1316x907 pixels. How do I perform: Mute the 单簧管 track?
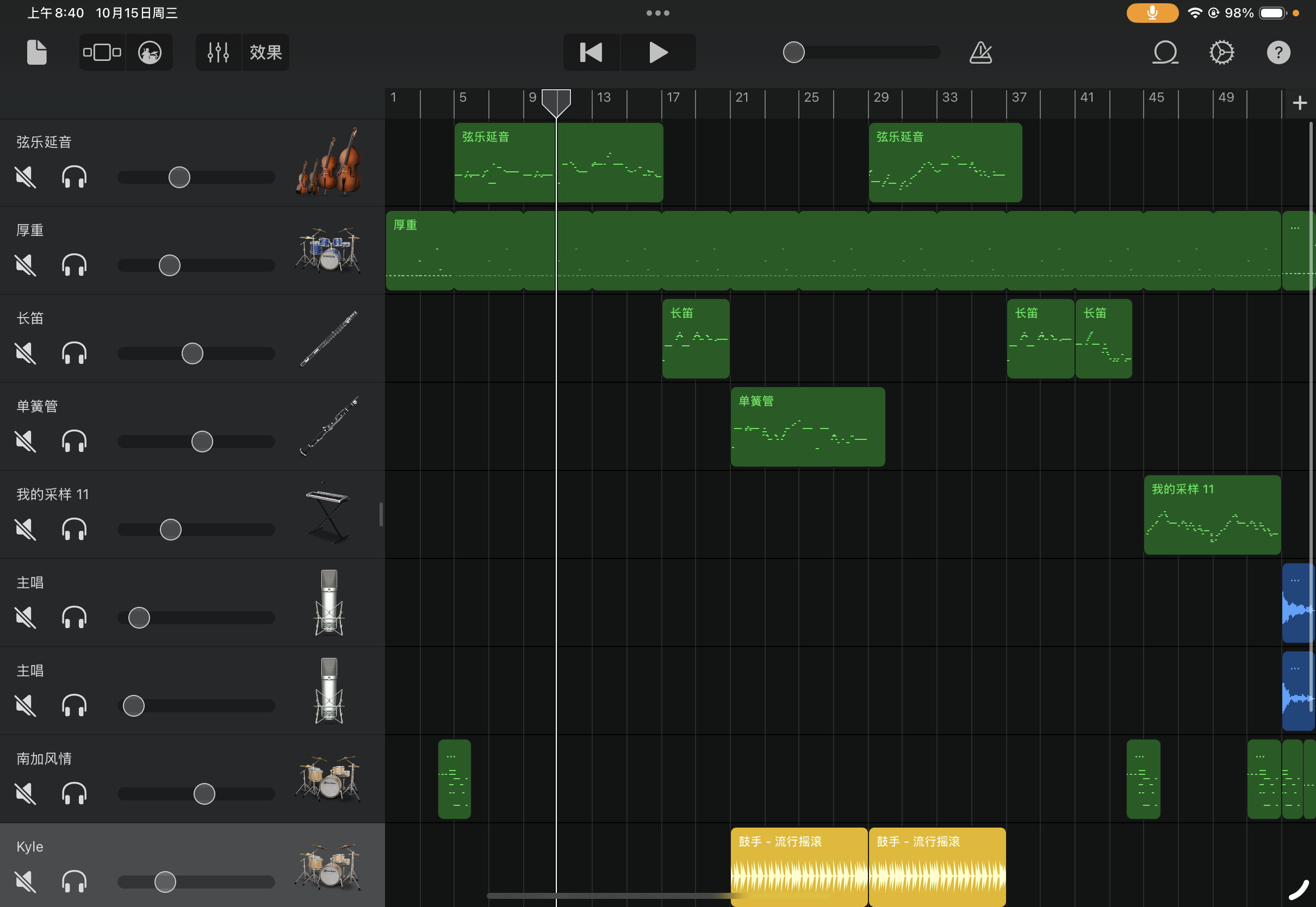[x=26, y=442]
